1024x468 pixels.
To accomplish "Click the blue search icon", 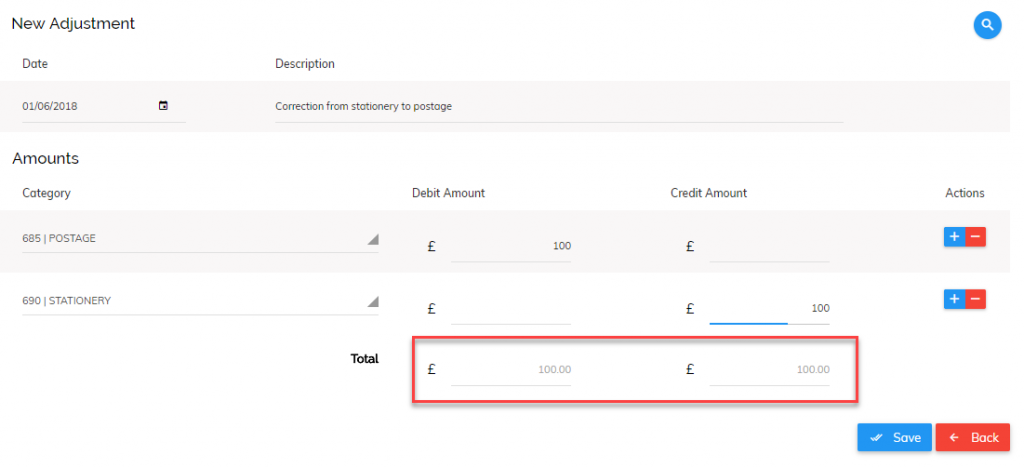I will 987,25.
